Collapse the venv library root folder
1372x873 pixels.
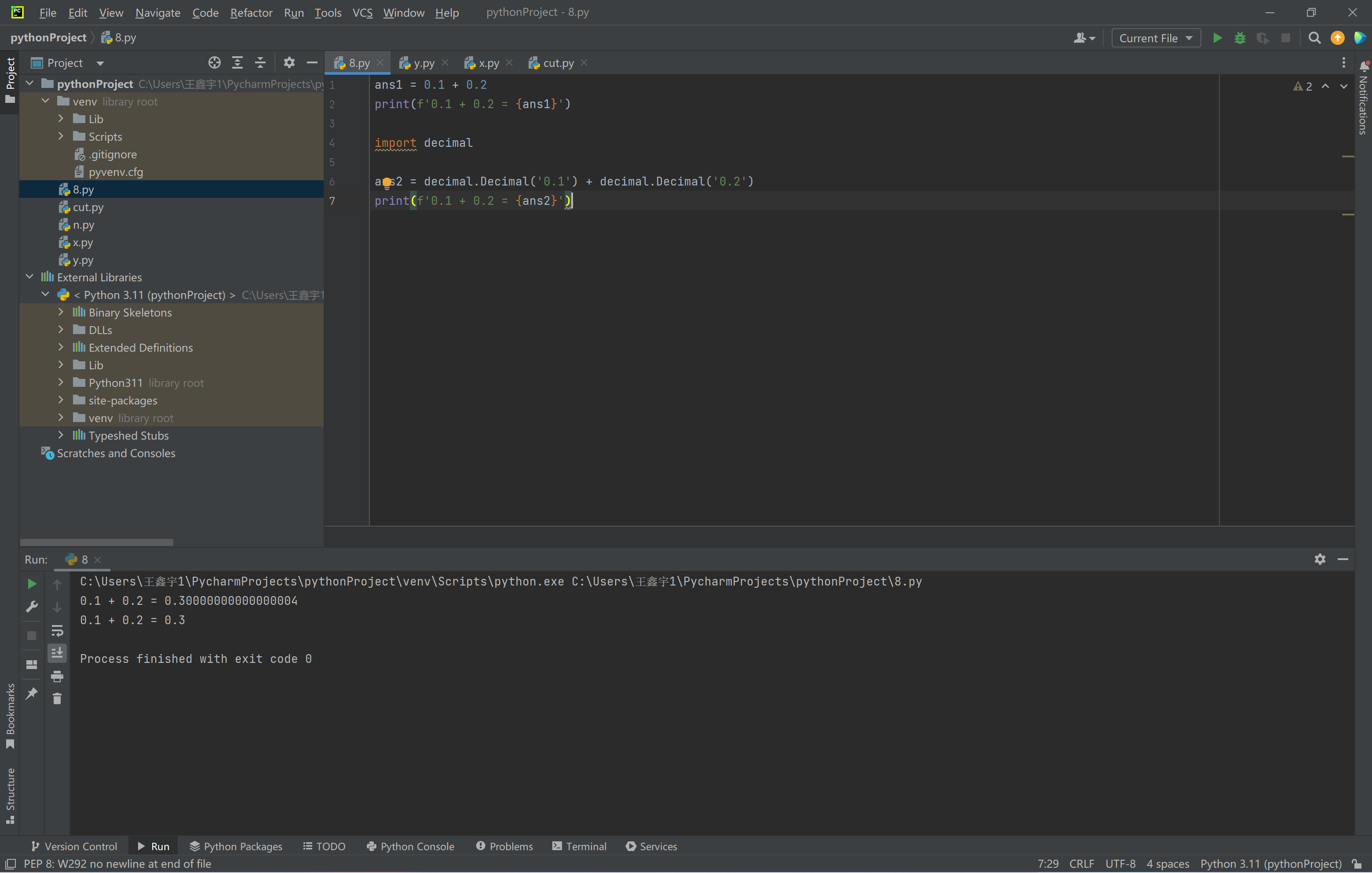[46, 102]
